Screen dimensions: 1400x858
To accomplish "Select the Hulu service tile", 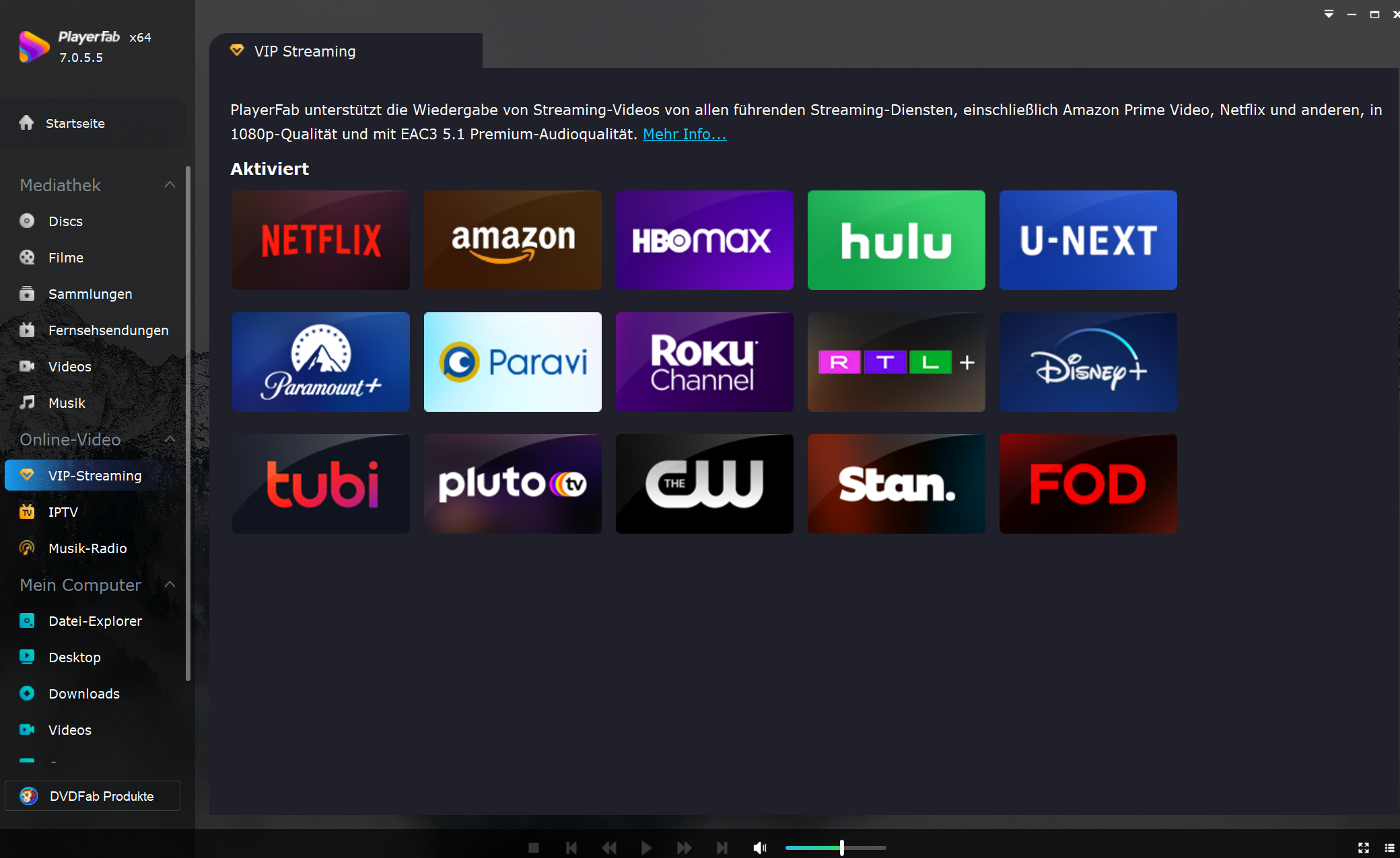I will pos(897,240).
